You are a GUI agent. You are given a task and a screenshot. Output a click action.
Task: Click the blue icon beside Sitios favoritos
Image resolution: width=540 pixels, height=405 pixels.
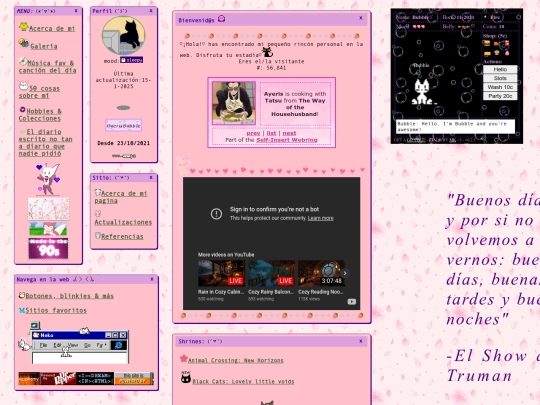(22, 310)
